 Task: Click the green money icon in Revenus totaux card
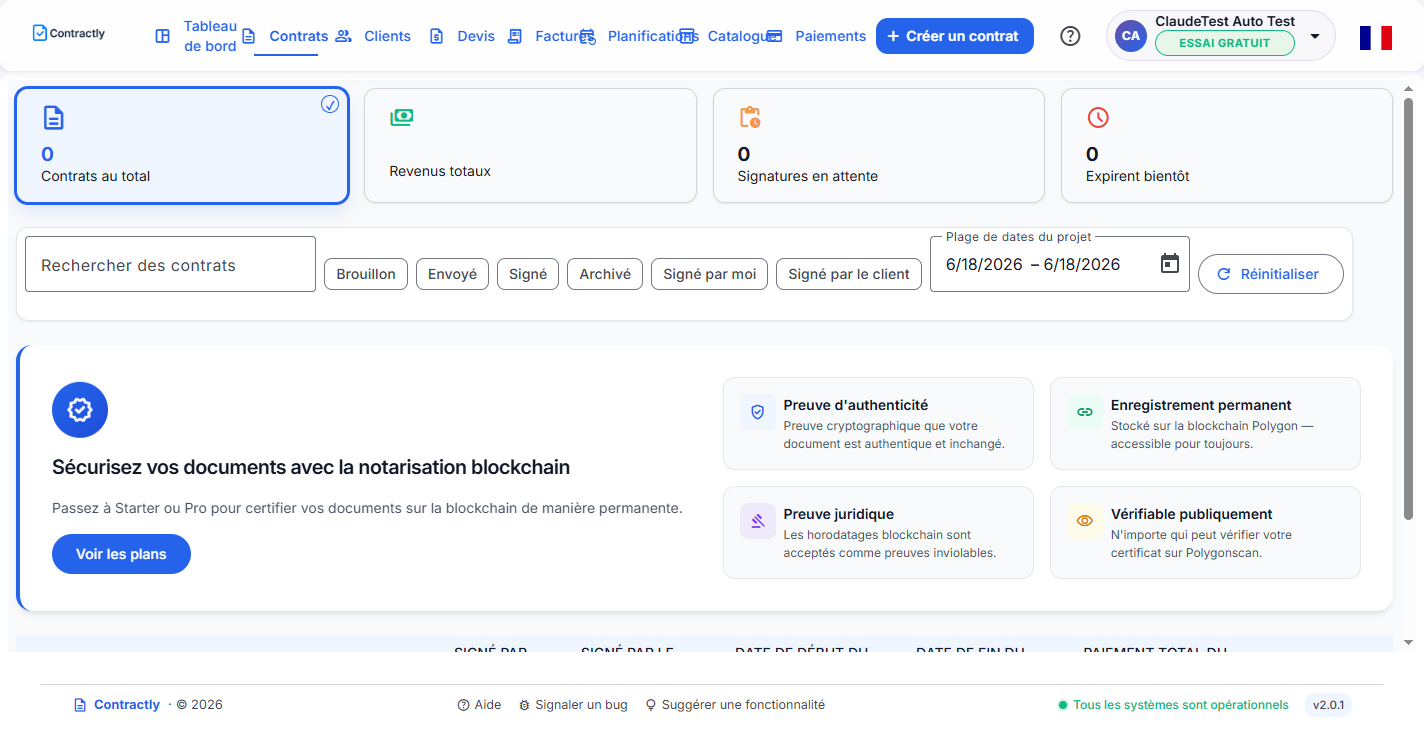[401, 117]
